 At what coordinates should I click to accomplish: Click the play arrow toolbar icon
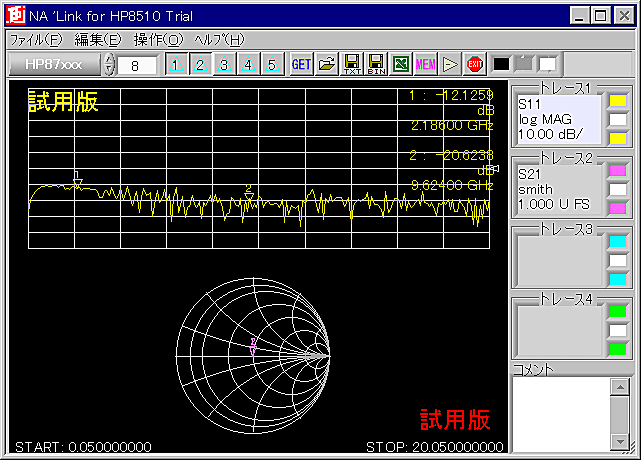pos(450,64)
